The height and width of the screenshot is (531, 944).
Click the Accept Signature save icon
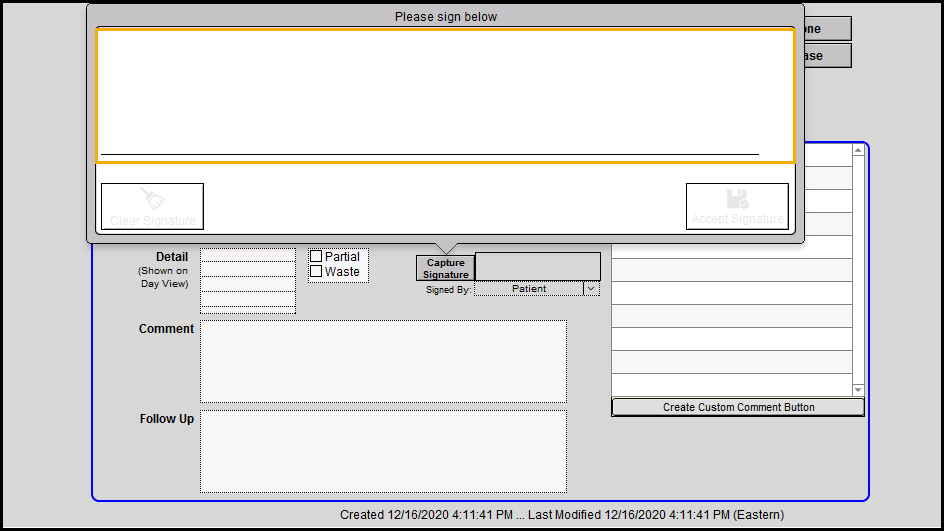coord(737,198)
